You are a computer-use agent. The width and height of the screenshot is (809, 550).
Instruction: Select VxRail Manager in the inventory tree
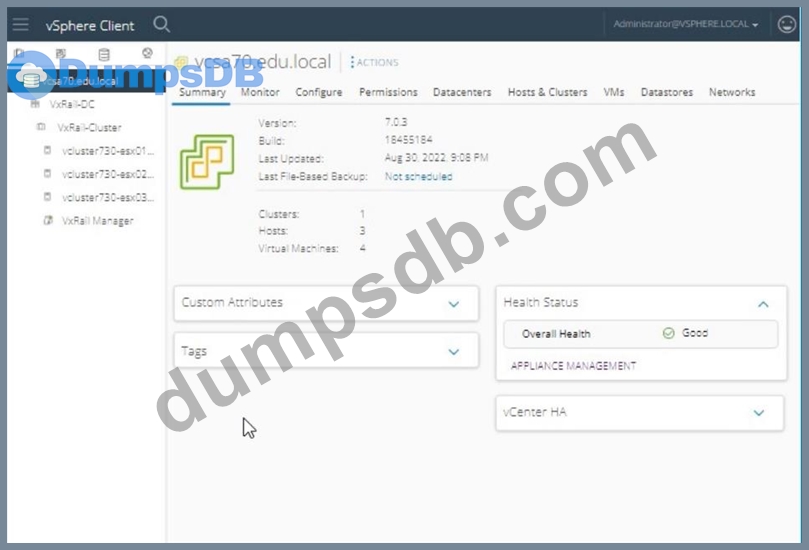[96, 221]
